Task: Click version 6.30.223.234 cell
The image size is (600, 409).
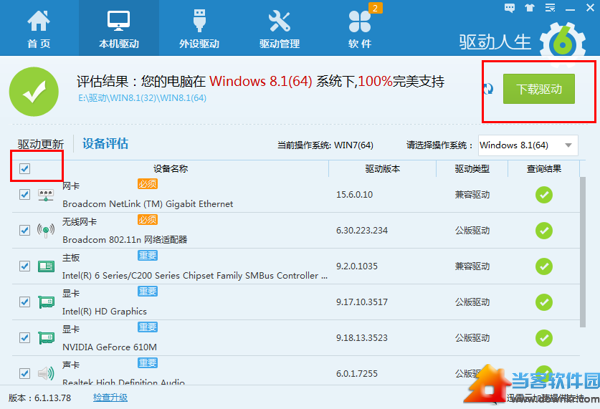Action: [x=362, y=230]
